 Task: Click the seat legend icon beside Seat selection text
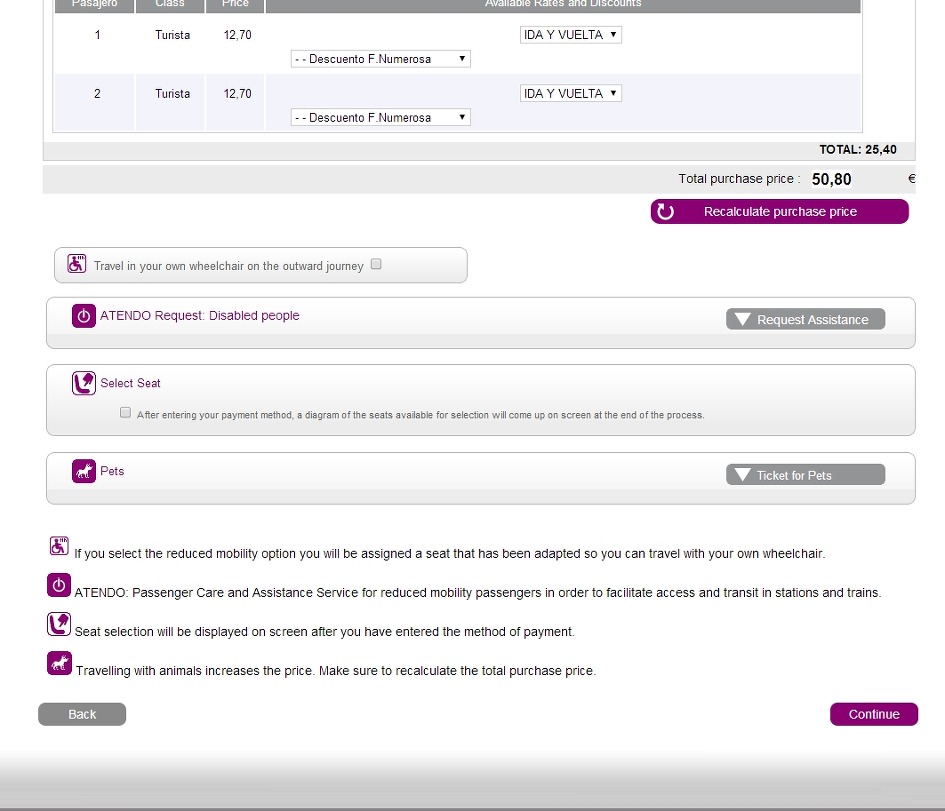click(59, 625)
